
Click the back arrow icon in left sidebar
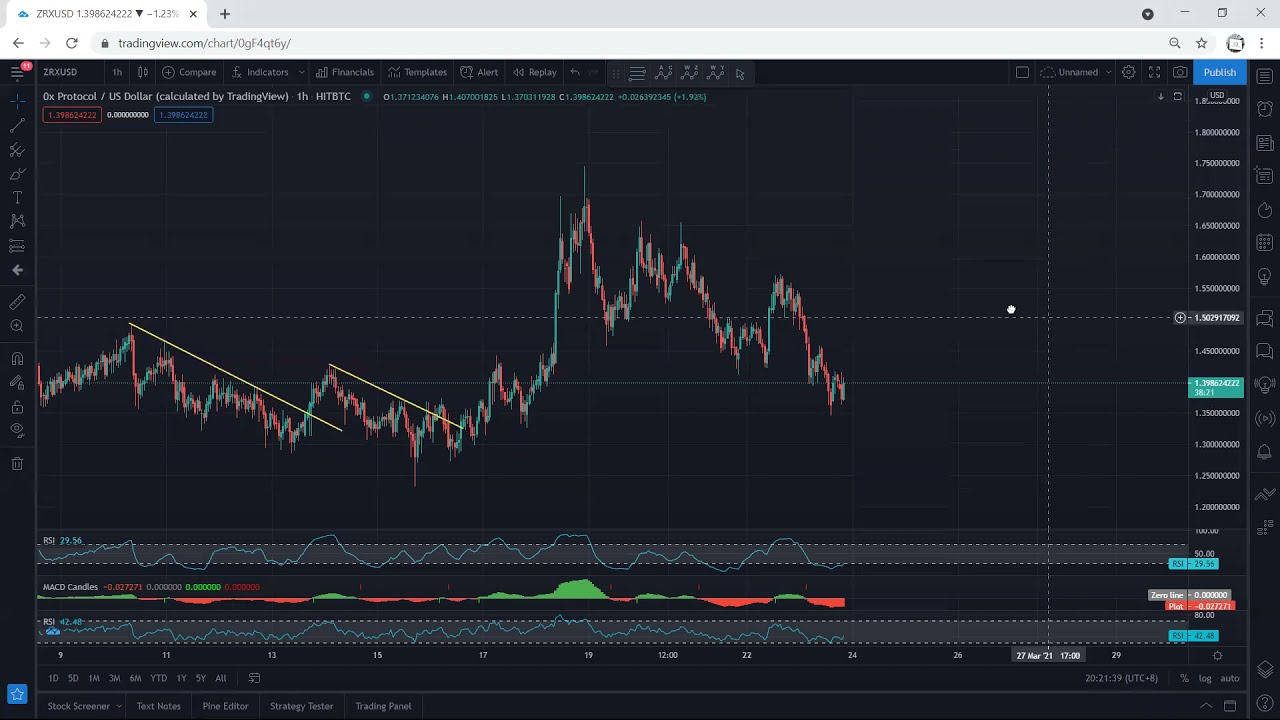click(17, 270)
